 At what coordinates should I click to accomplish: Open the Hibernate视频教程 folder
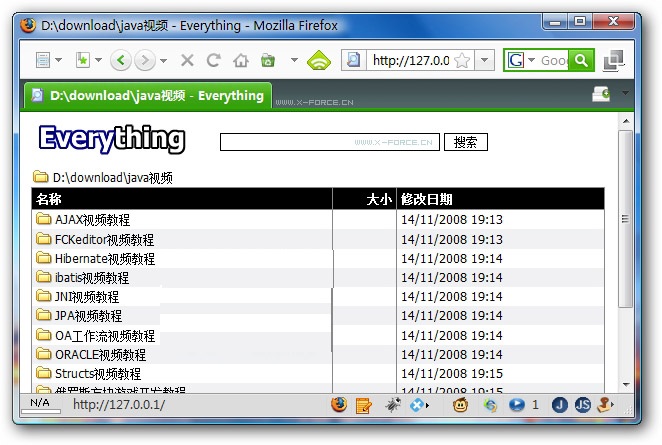point(105,258)
